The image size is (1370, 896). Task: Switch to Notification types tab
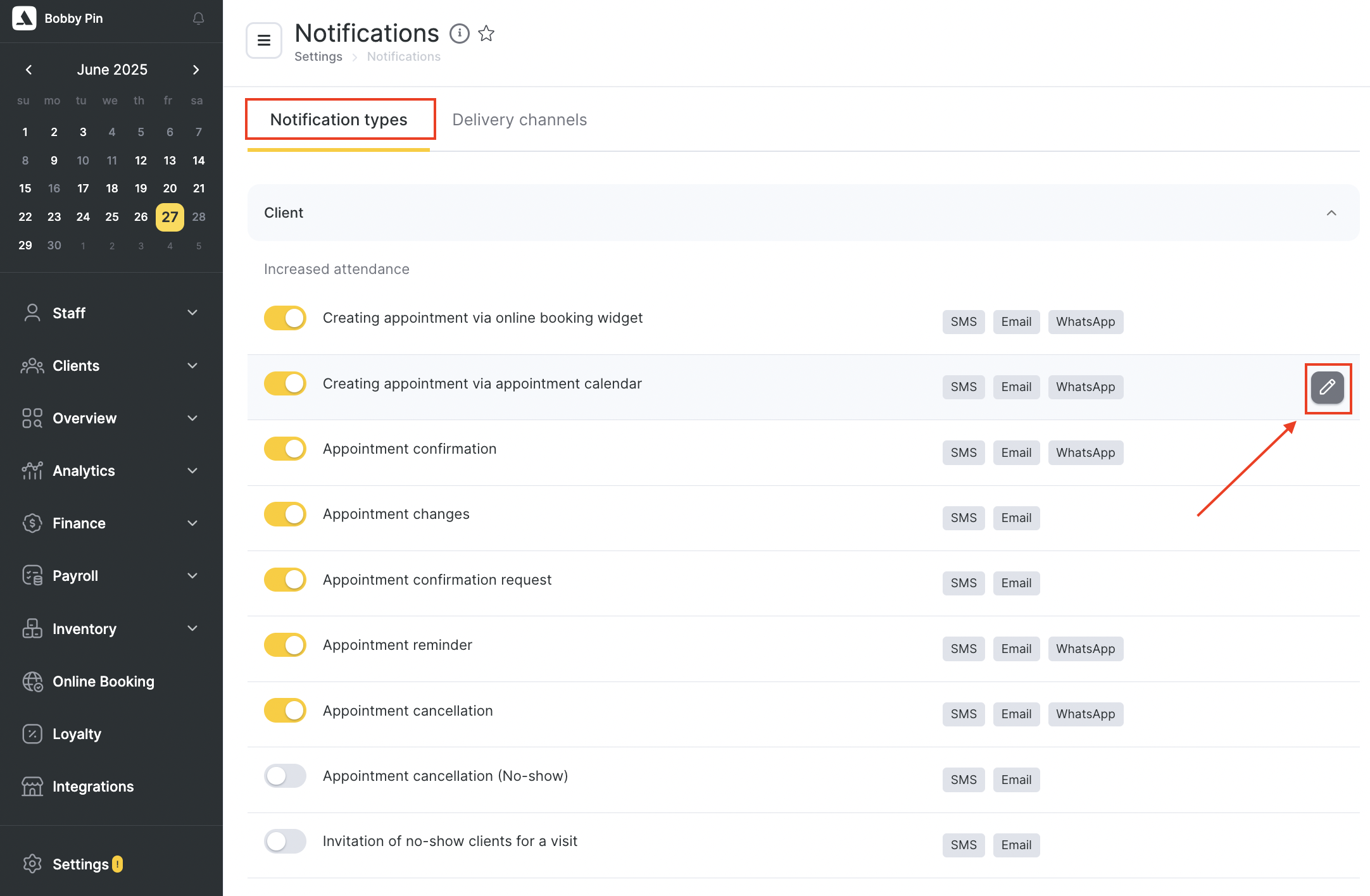coord(339,120)
